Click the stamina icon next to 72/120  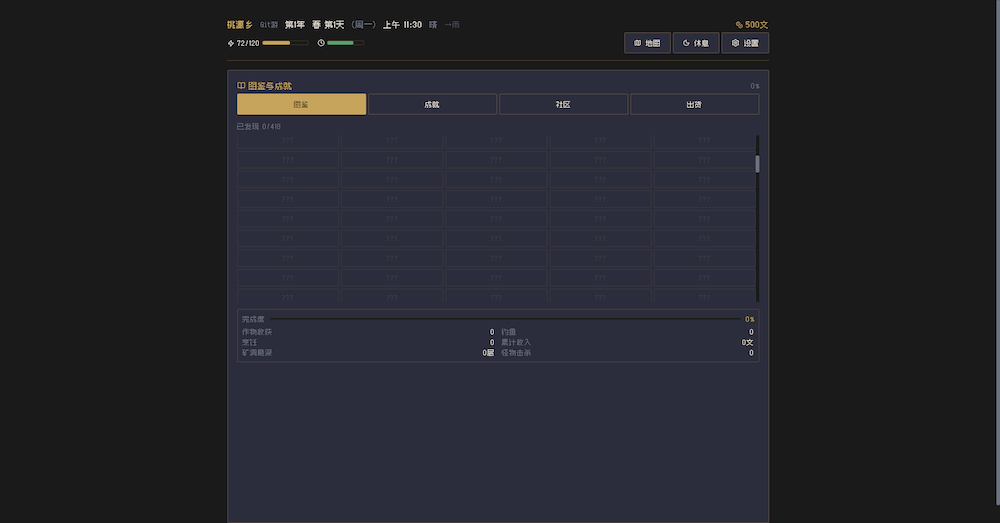[231, 43]
